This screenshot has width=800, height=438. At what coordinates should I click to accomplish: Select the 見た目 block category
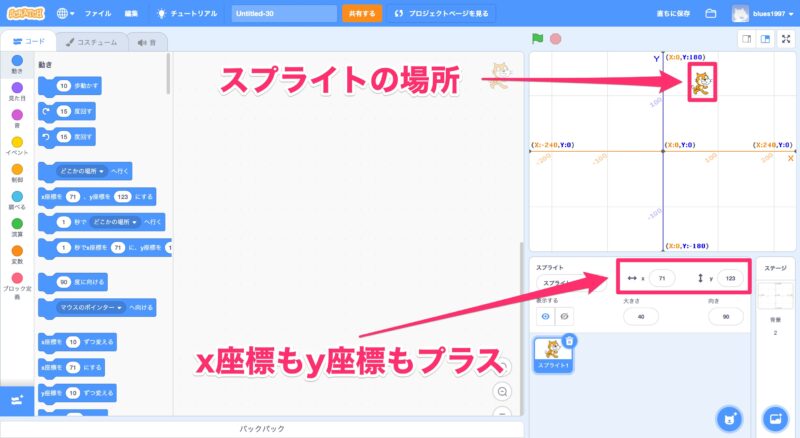coord(16,94)
